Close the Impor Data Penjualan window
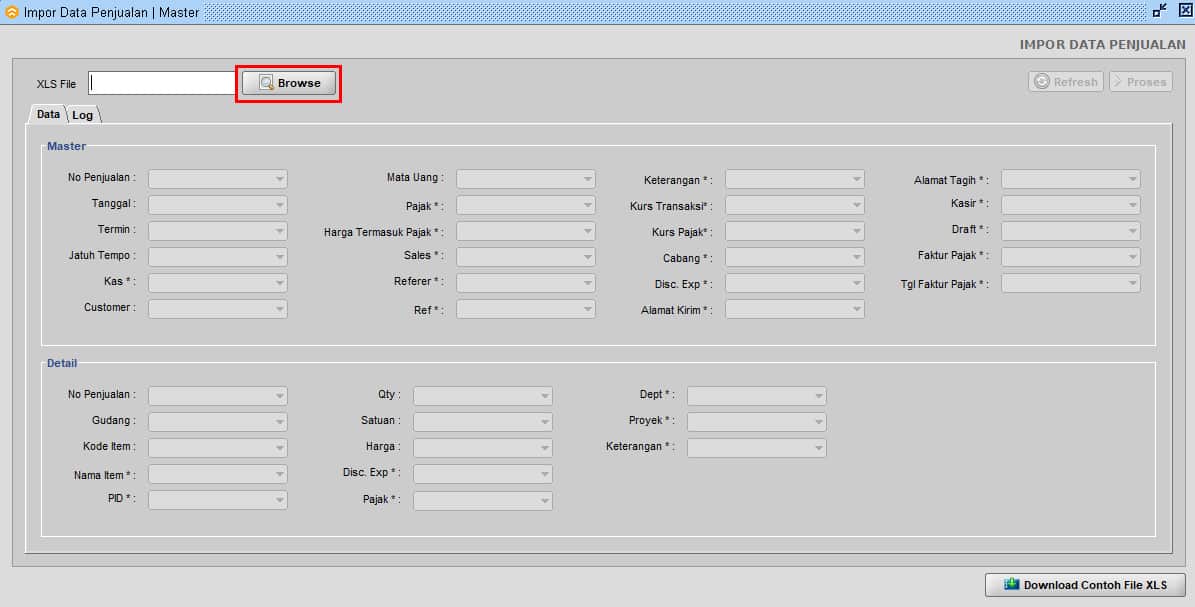Viewport: 1195px width, 607px height. (x=1185, y=11)
